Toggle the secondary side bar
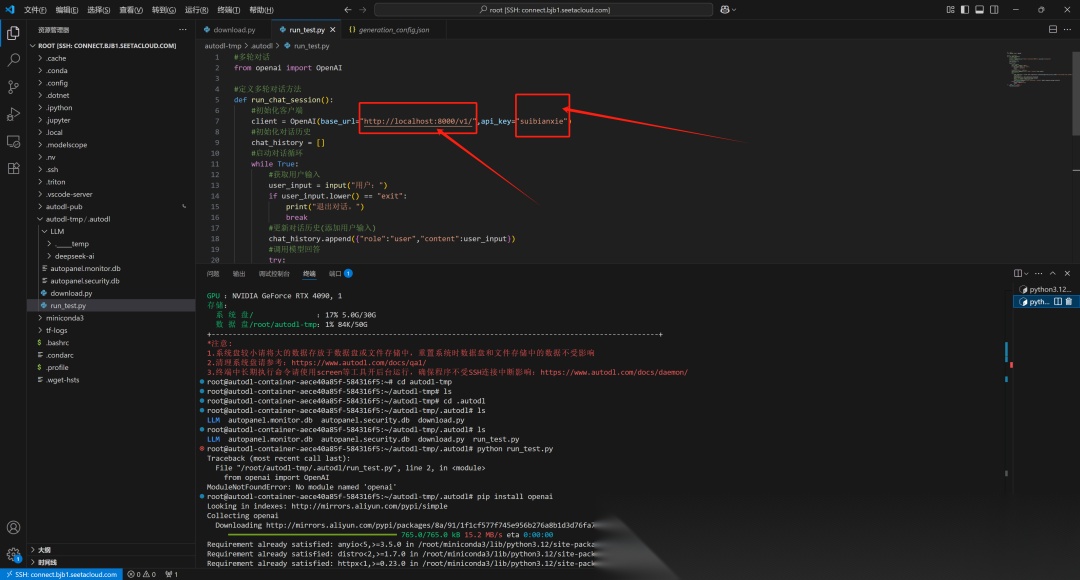1080x580 pixels. (x=995, y=10)
